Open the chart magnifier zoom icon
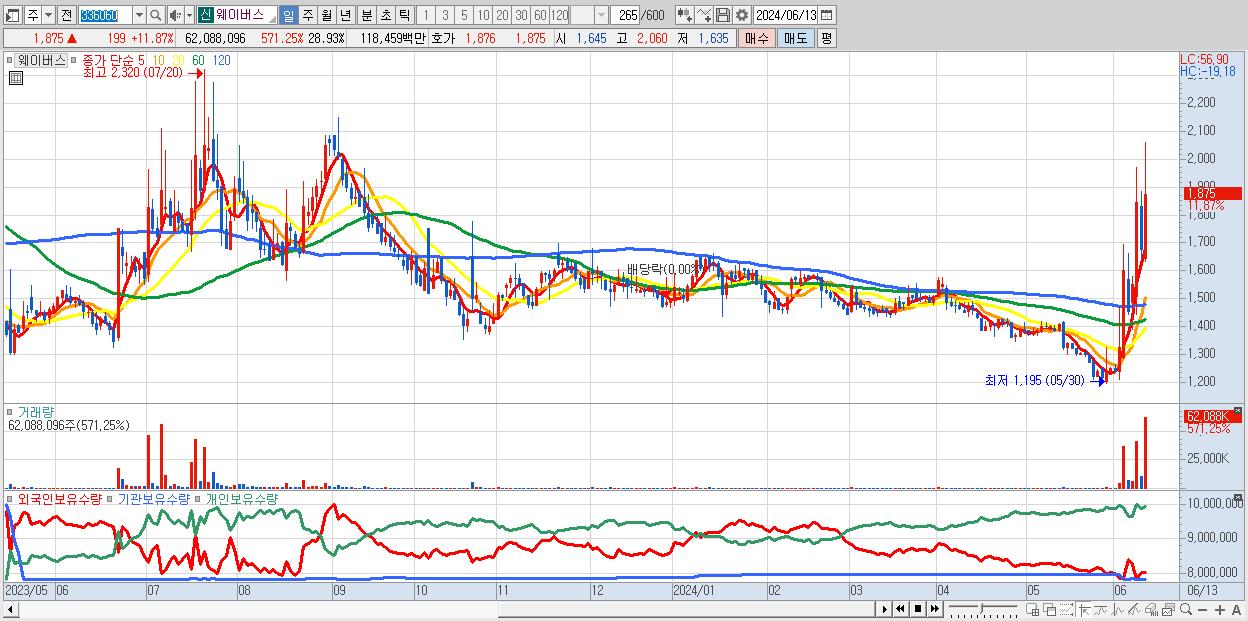1248x621 pixels. (x=1185, y=609)
